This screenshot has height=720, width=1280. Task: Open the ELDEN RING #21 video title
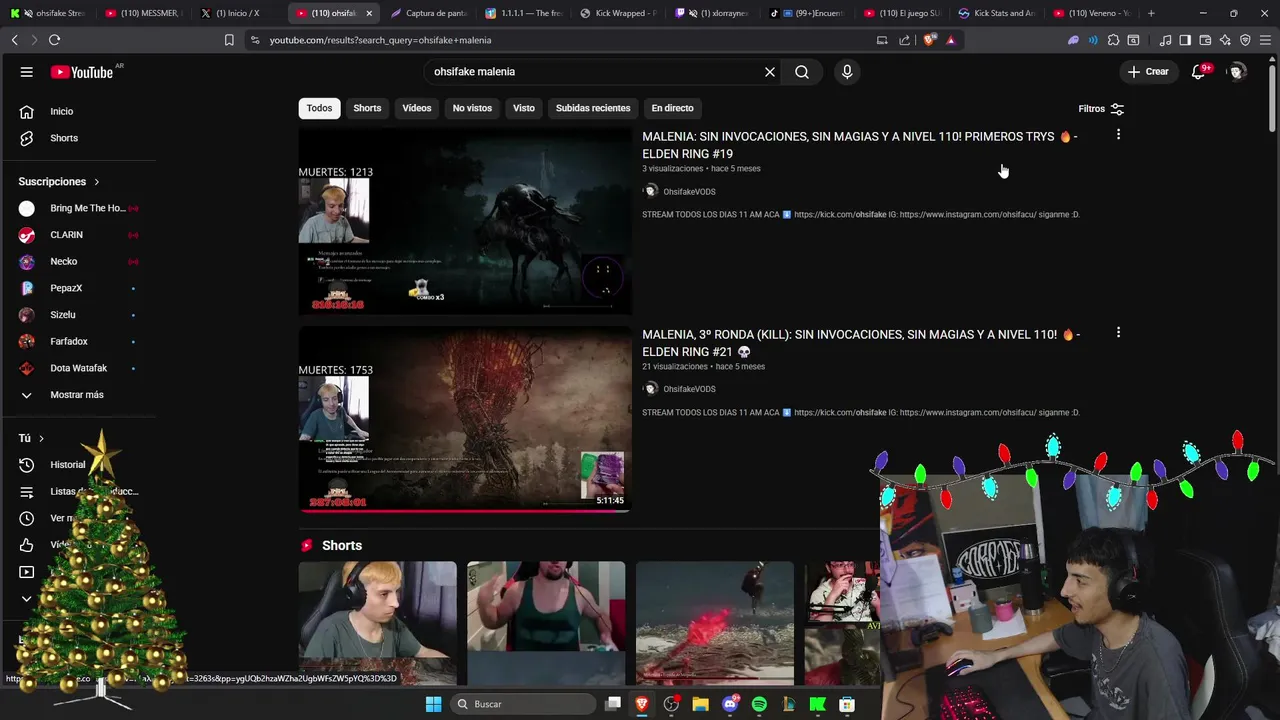861,343
